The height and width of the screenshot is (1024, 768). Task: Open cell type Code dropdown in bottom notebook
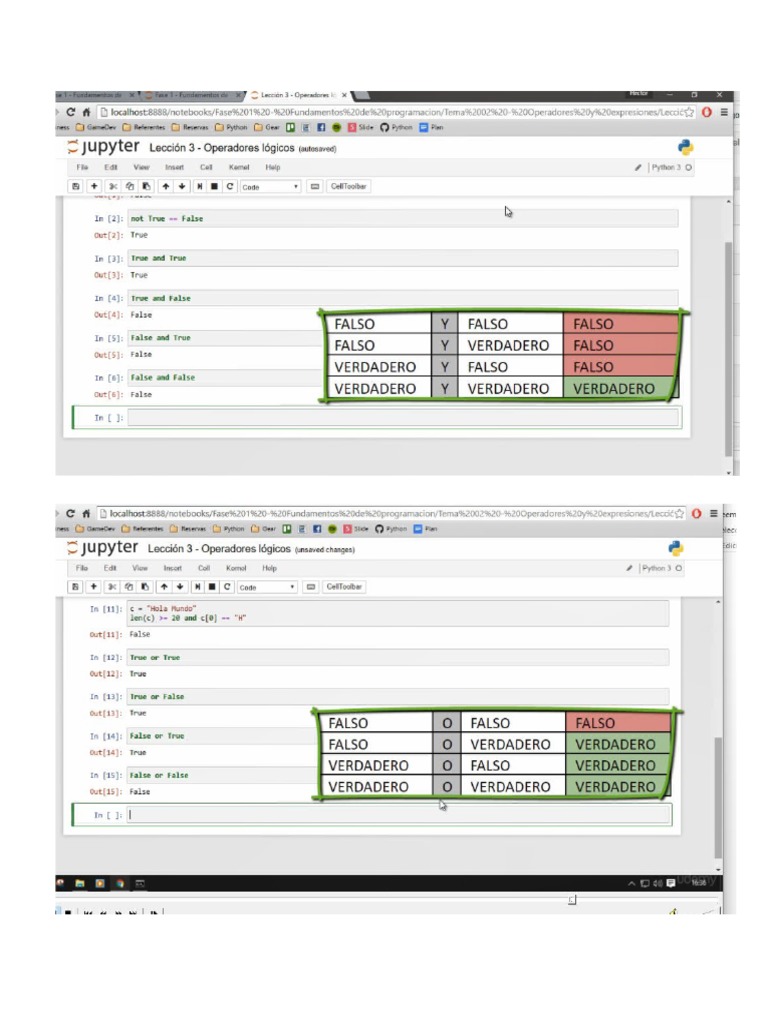pos(266,587)
